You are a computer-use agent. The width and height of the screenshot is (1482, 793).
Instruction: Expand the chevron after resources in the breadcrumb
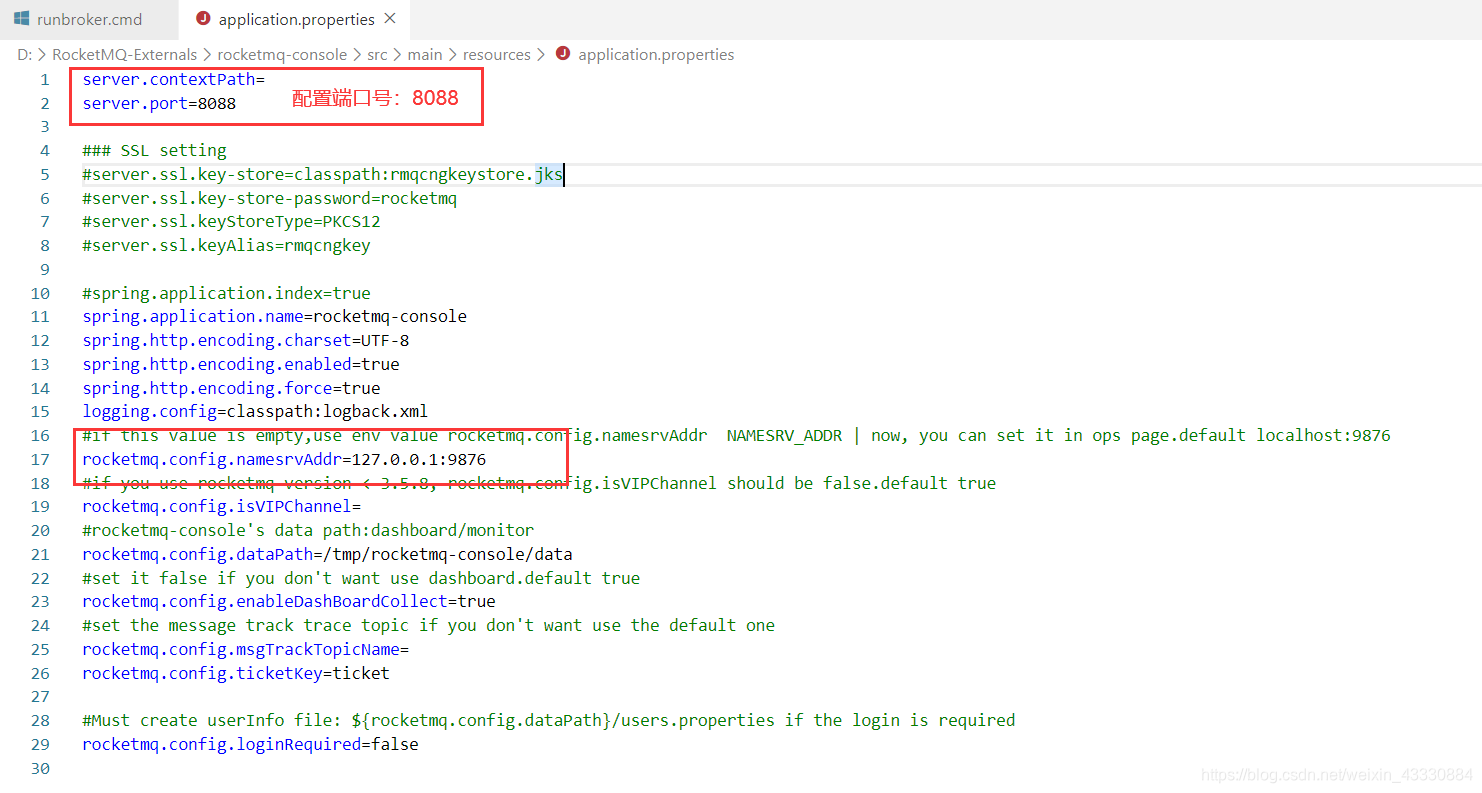click(541, 55)
